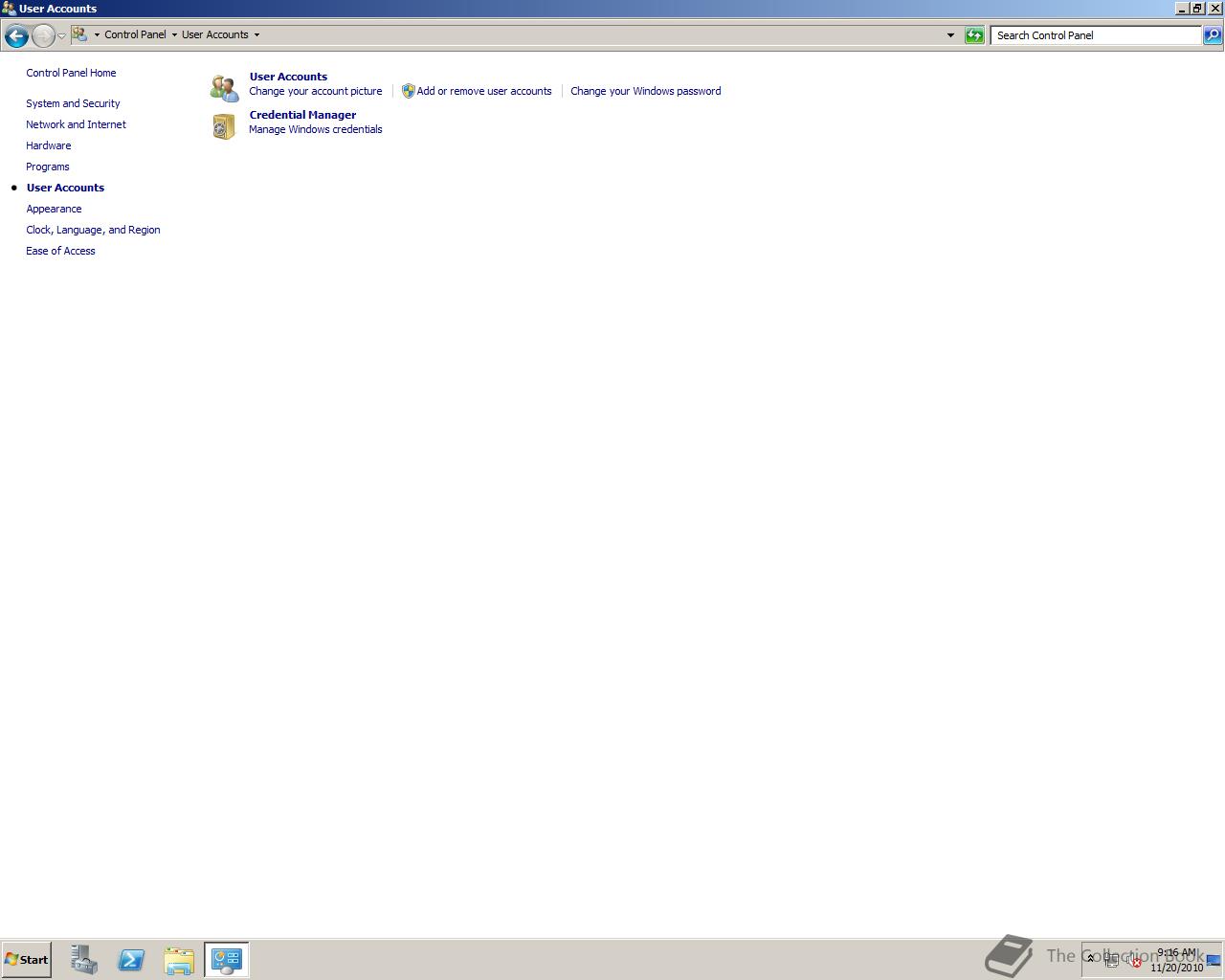This screenshot has width=1225, height=980.
Task: Expand the arrow after User Accounts breadcrumb
Action: 256,35
